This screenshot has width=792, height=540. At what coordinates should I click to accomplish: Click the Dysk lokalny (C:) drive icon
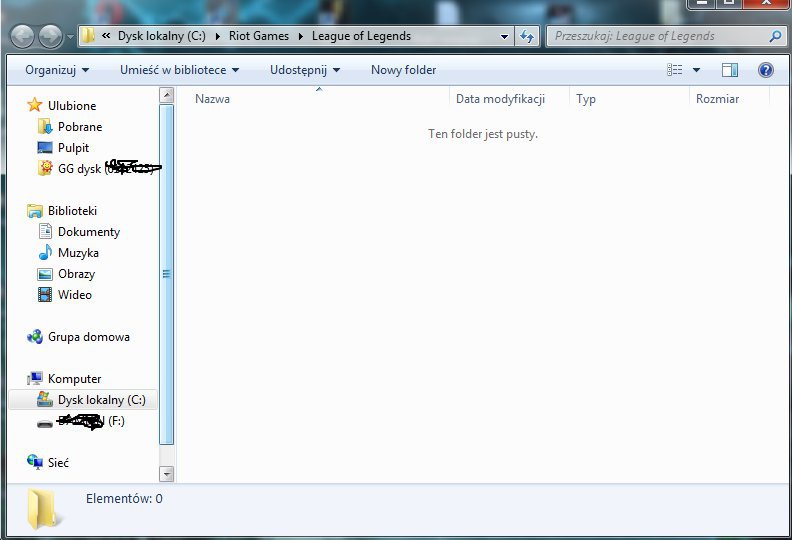(45, 399)
